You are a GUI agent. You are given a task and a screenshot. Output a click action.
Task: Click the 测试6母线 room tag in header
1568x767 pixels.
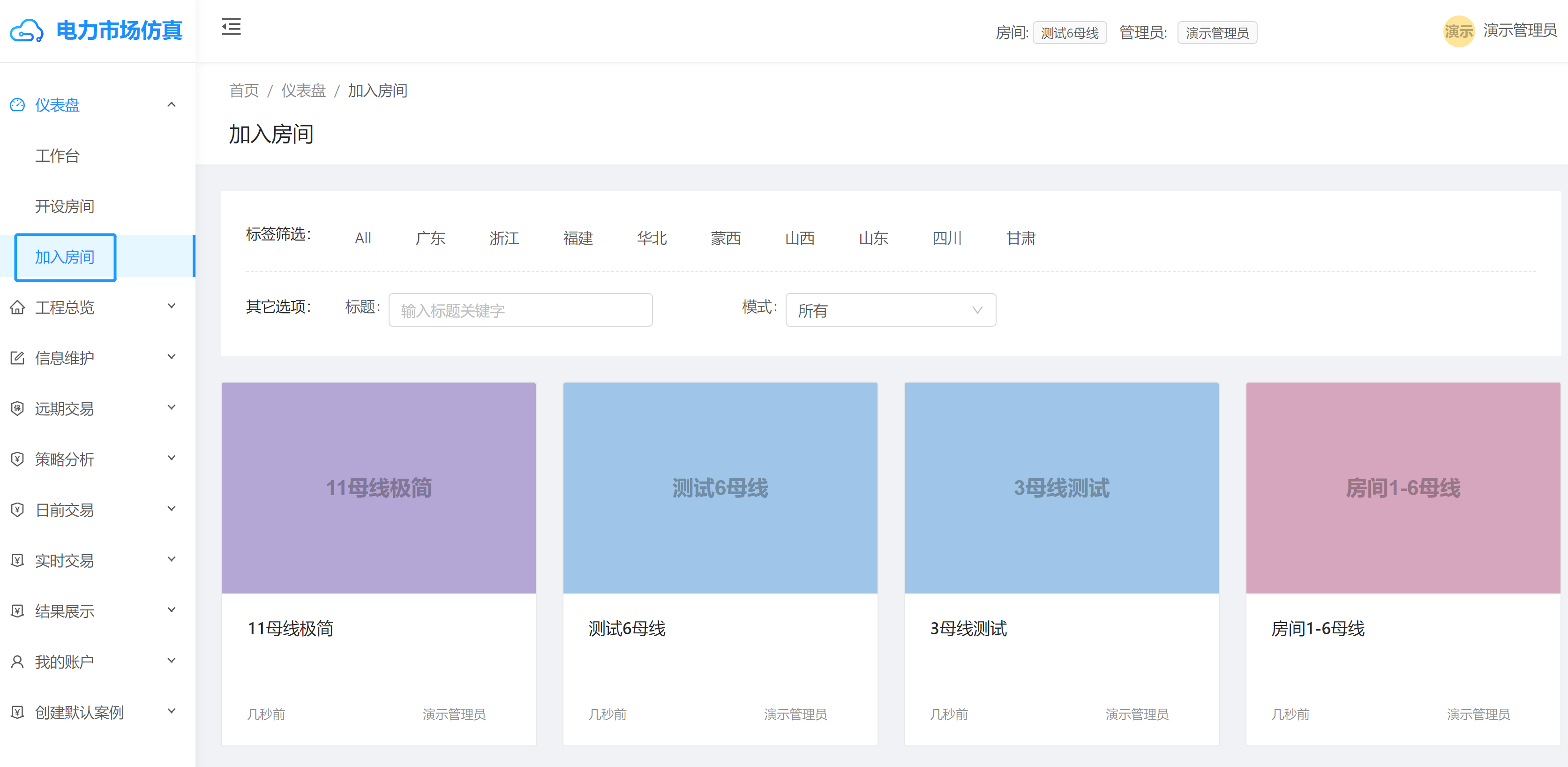1070,33
